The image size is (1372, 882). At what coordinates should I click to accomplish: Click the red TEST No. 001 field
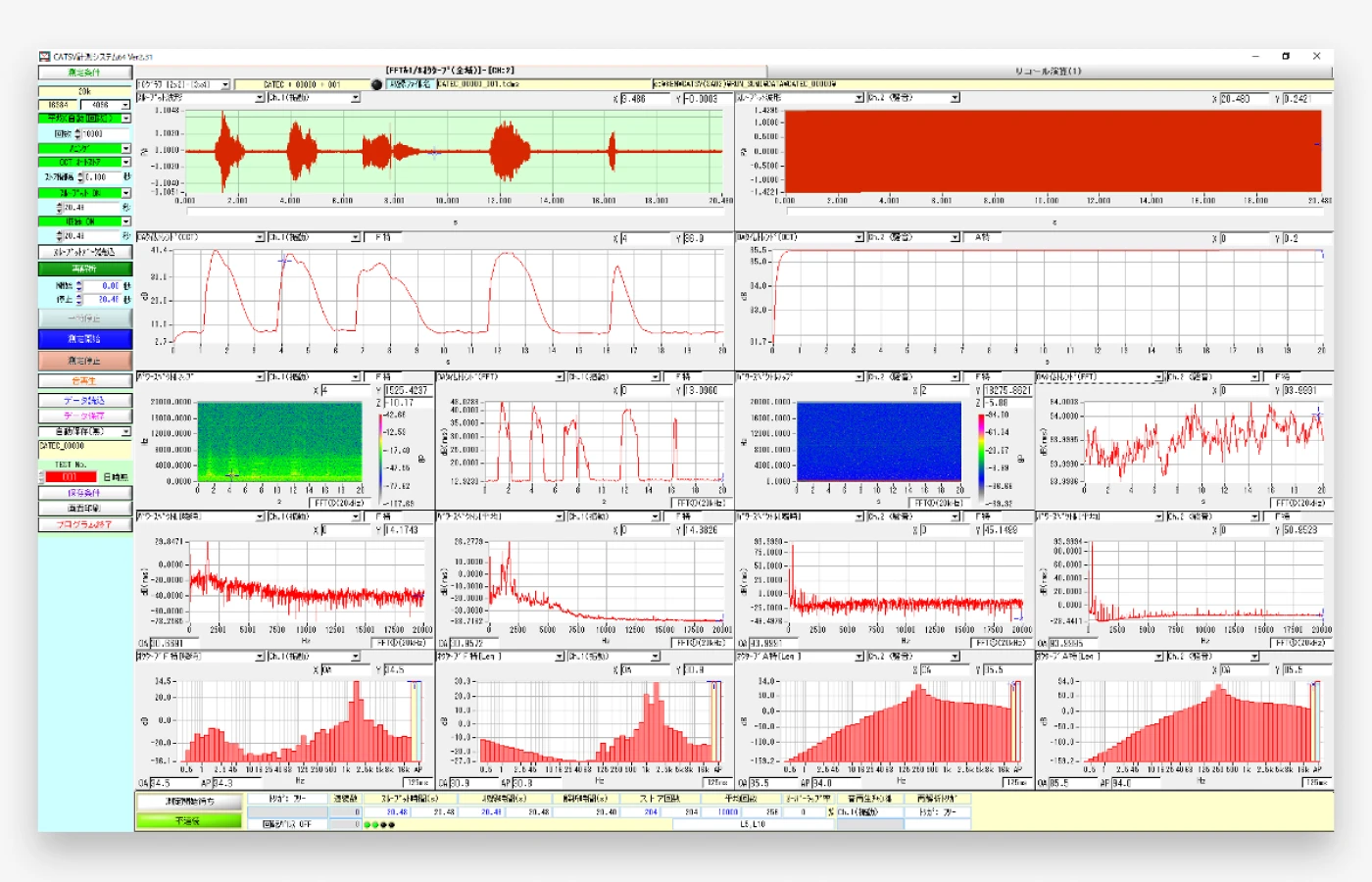click(x=70, y=477)
